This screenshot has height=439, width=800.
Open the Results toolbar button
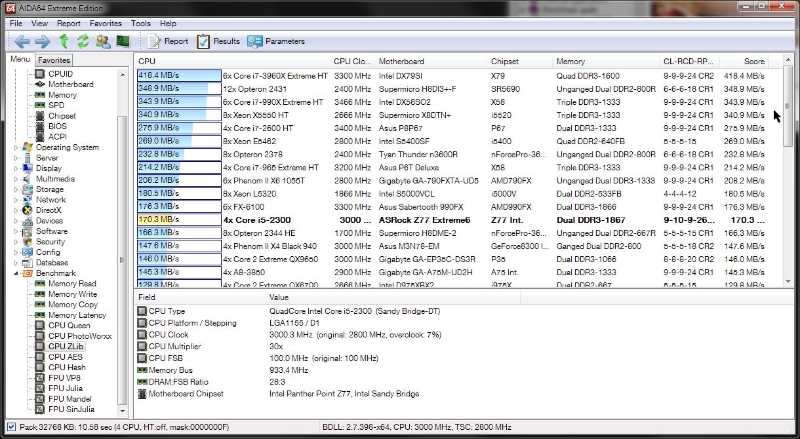point(218,41)
